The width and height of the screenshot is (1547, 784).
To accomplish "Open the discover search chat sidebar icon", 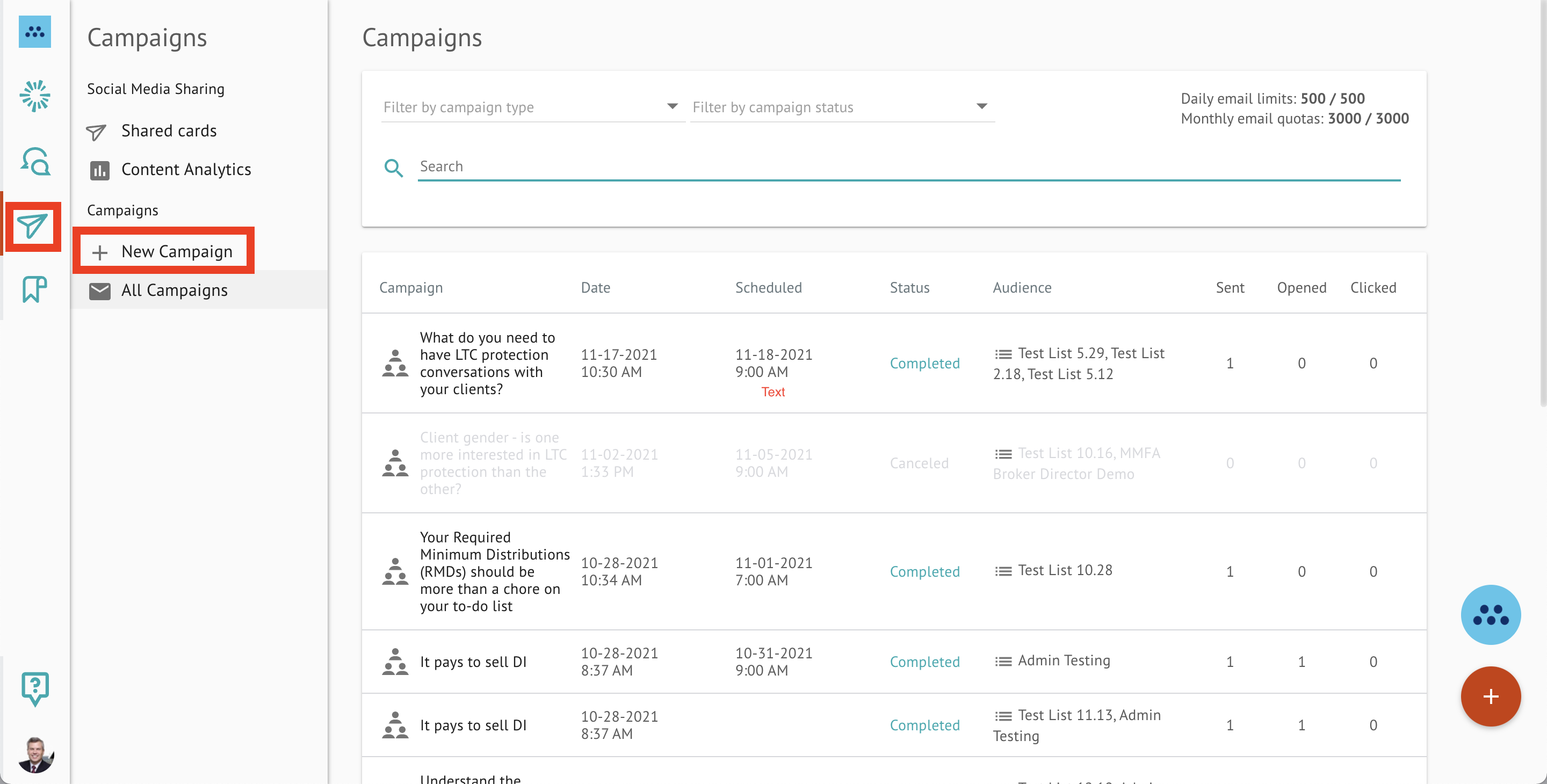I will point(35,162).
